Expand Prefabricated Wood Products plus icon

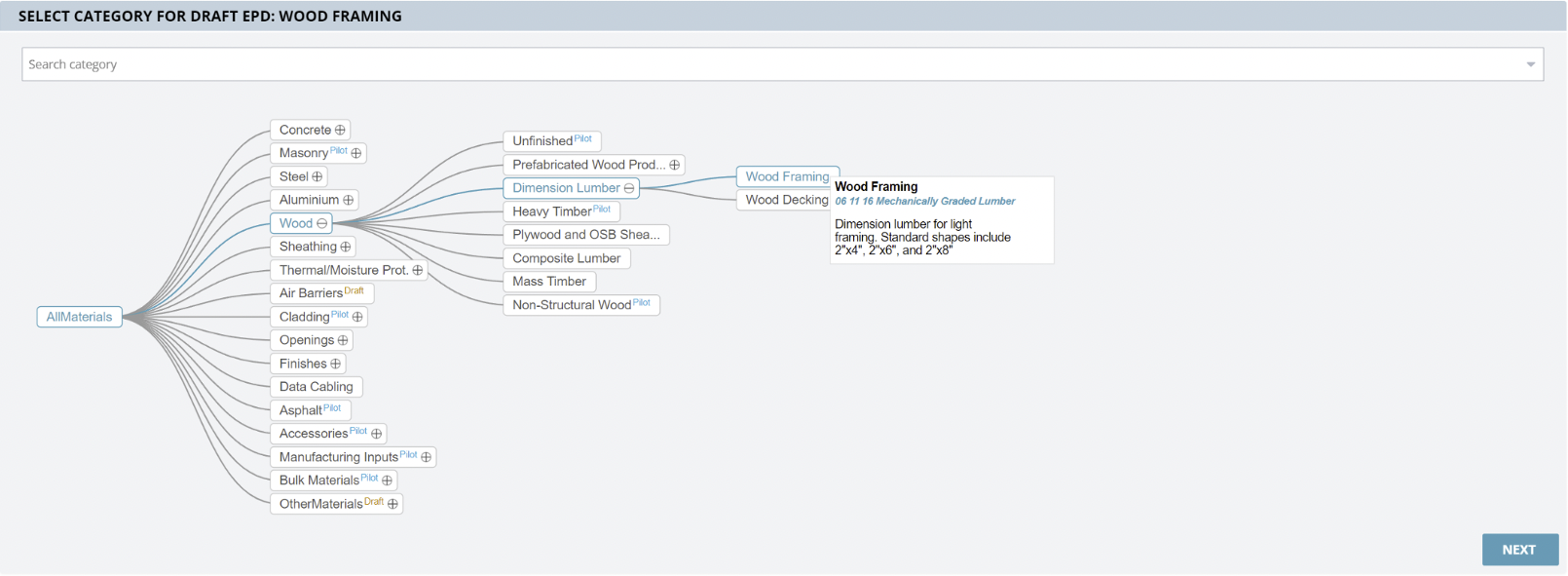[x=674, y=166]
